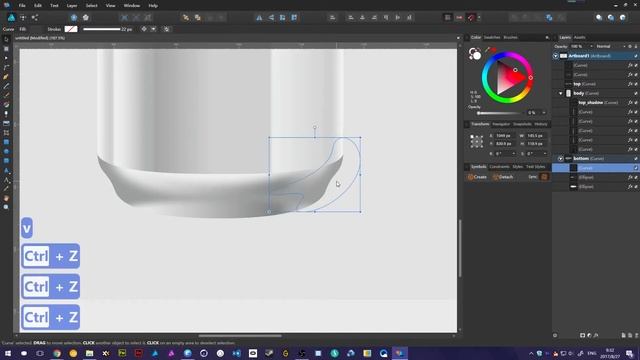The height and width of the screenshot is (360, 640).
Task: Select the Zoom tool in the toolbox
Action: (x=6, y=207)
